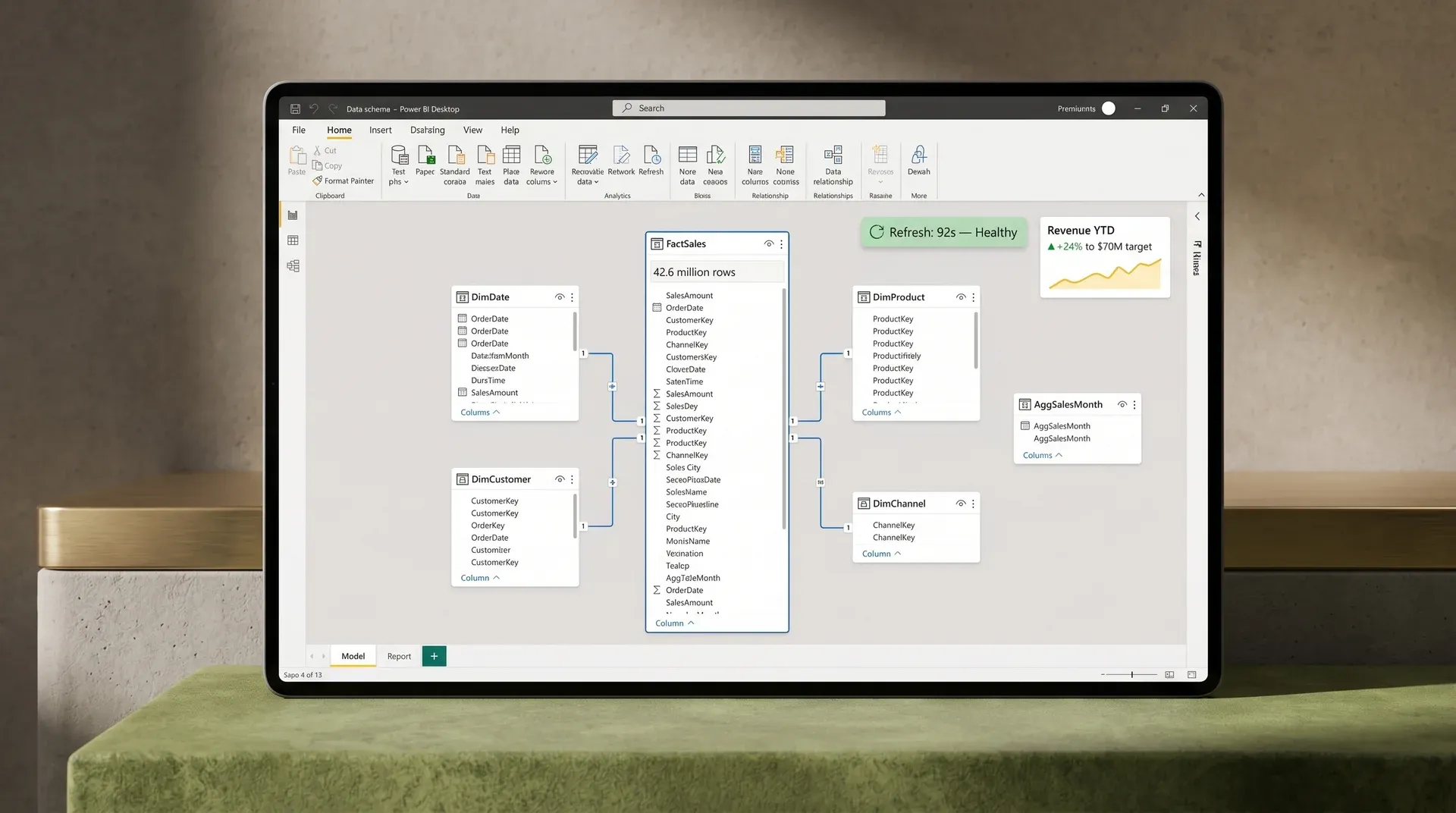Viewport: 1456px width, 813px height.
Task: Open the FactSales table options menu
Action: 781,244
